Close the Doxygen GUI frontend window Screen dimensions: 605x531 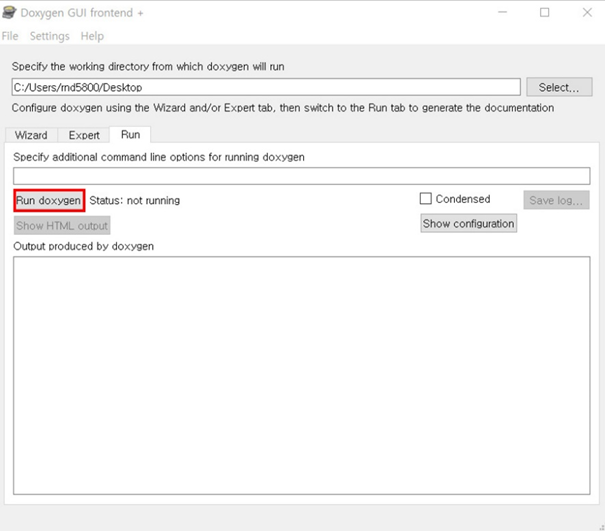click(x=587, y=12)
